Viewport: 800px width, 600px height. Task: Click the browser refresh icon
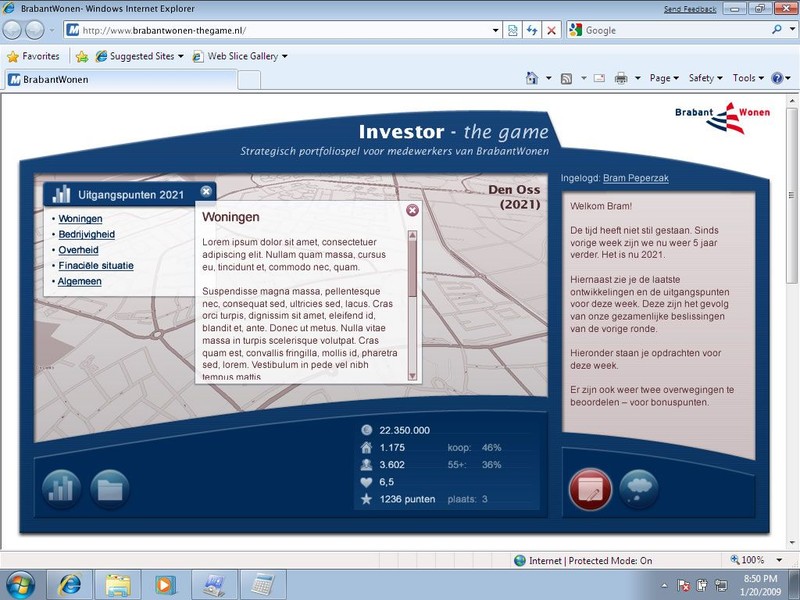(532, 30)
